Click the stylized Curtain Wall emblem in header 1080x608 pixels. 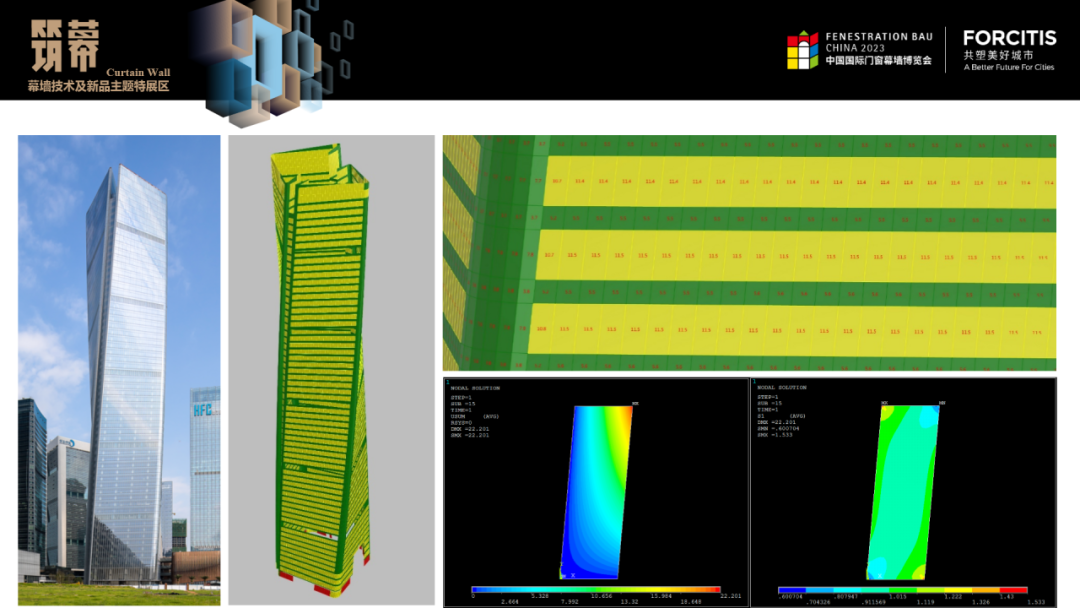67,42
